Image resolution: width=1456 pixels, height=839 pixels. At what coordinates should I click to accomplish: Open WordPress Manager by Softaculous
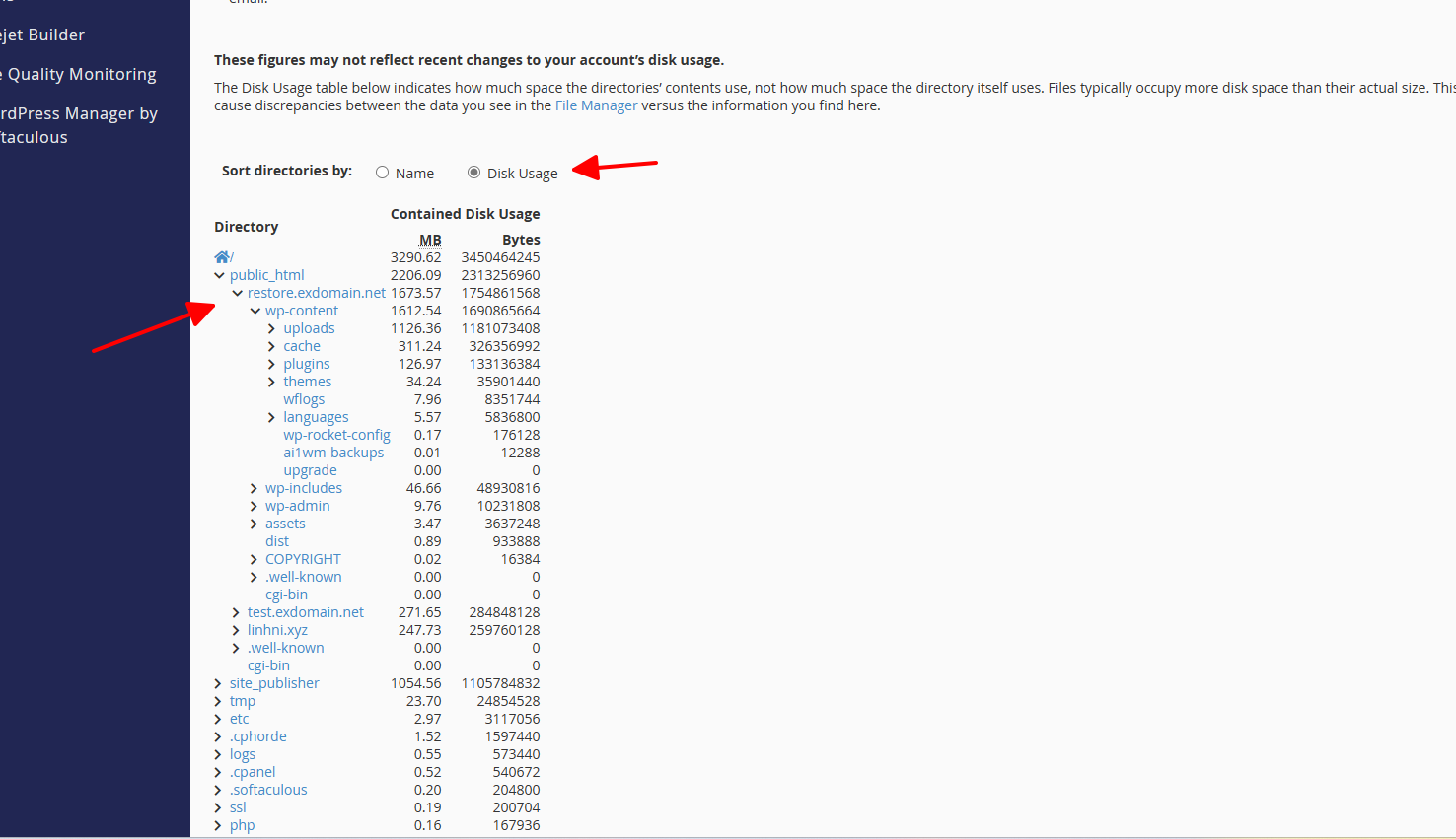[79, 125]
